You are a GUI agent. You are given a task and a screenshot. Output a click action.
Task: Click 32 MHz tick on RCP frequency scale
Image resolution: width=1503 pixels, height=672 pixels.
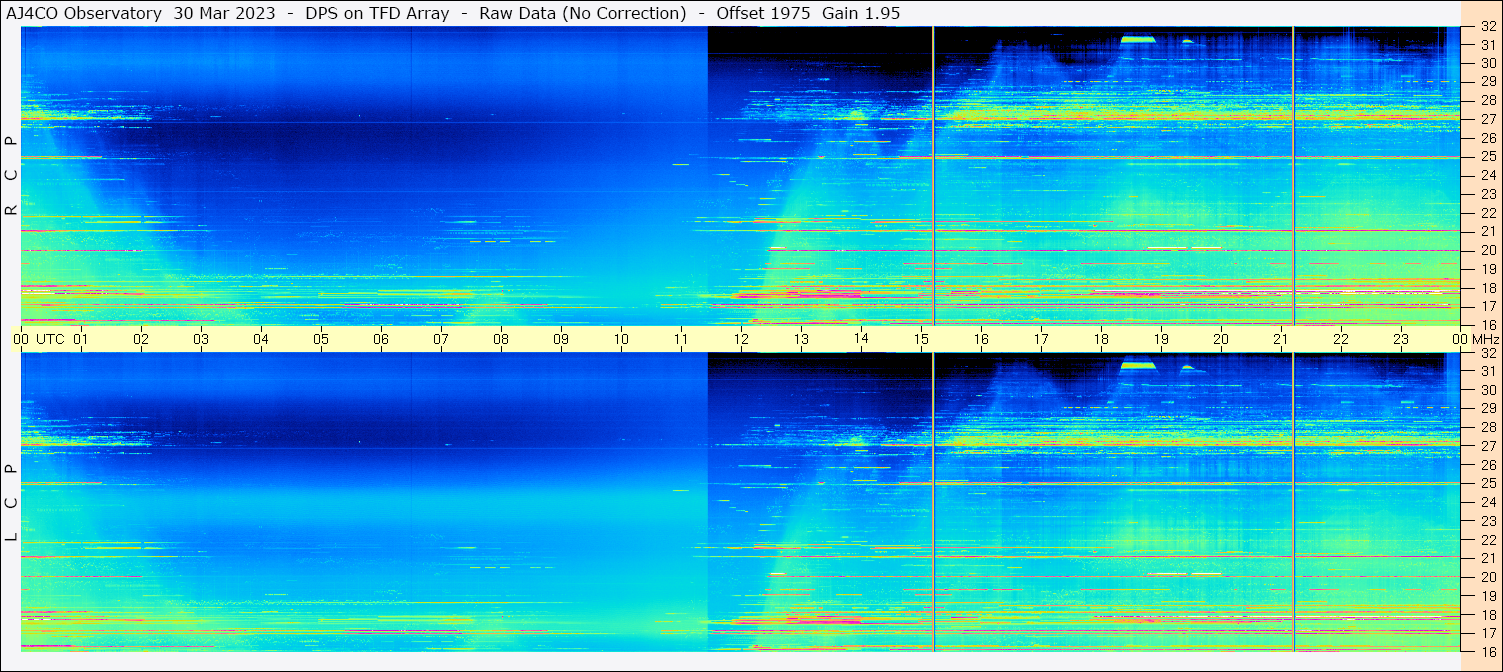[x=1487, y=27]
